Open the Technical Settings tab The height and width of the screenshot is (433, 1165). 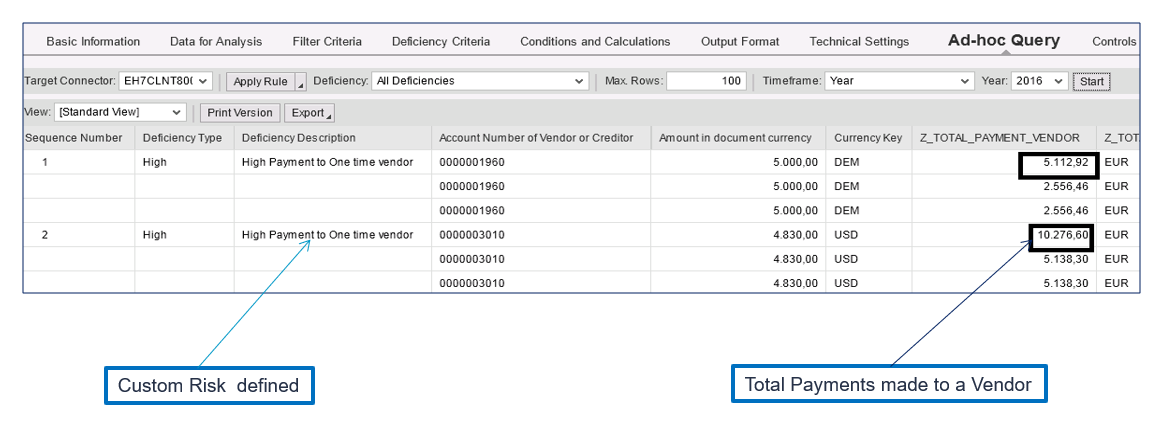point(859,42)
